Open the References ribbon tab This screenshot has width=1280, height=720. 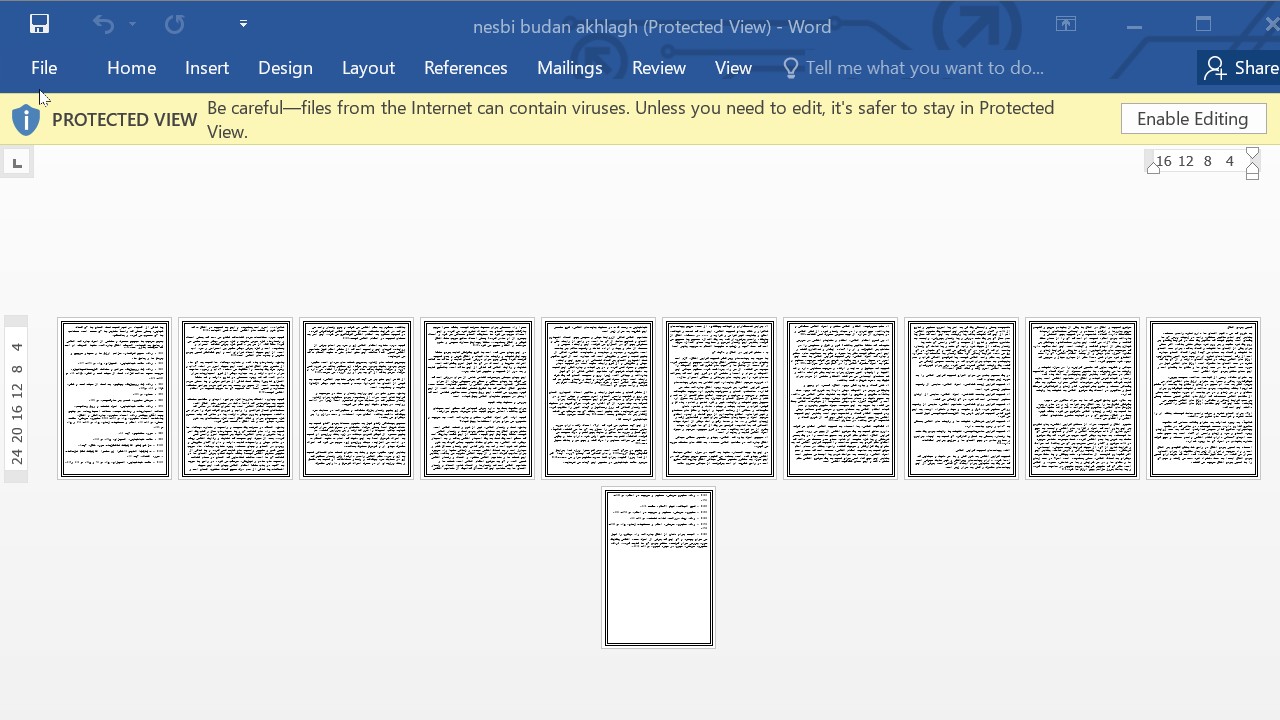tap(465, 68)
